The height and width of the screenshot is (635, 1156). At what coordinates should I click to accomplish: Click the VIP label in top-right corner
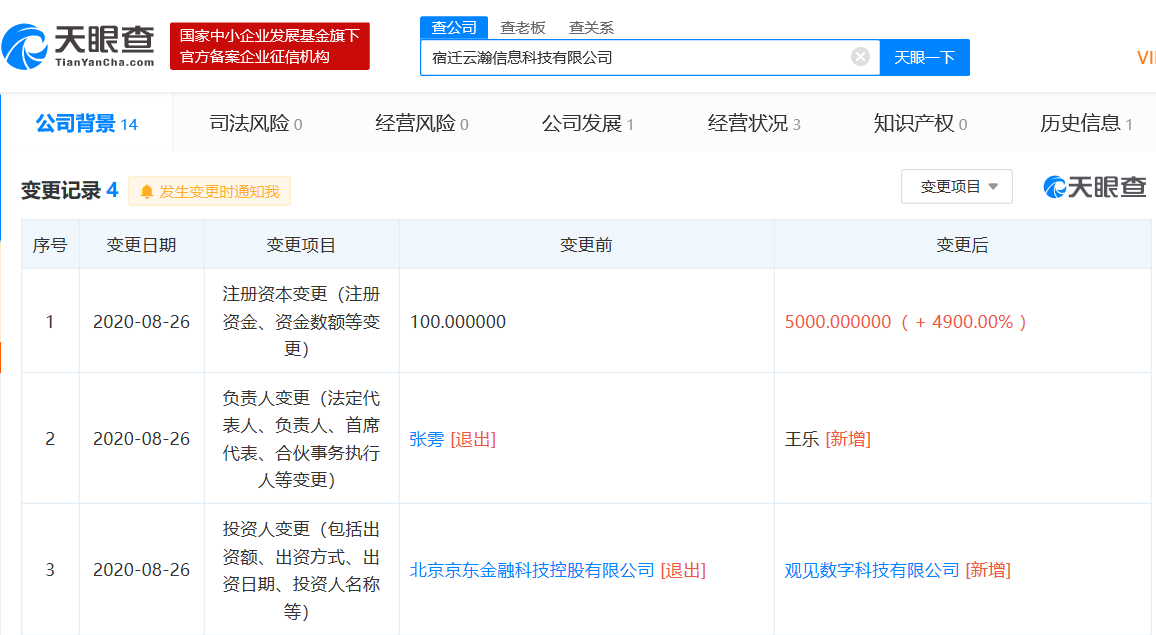pos(1146,58)
